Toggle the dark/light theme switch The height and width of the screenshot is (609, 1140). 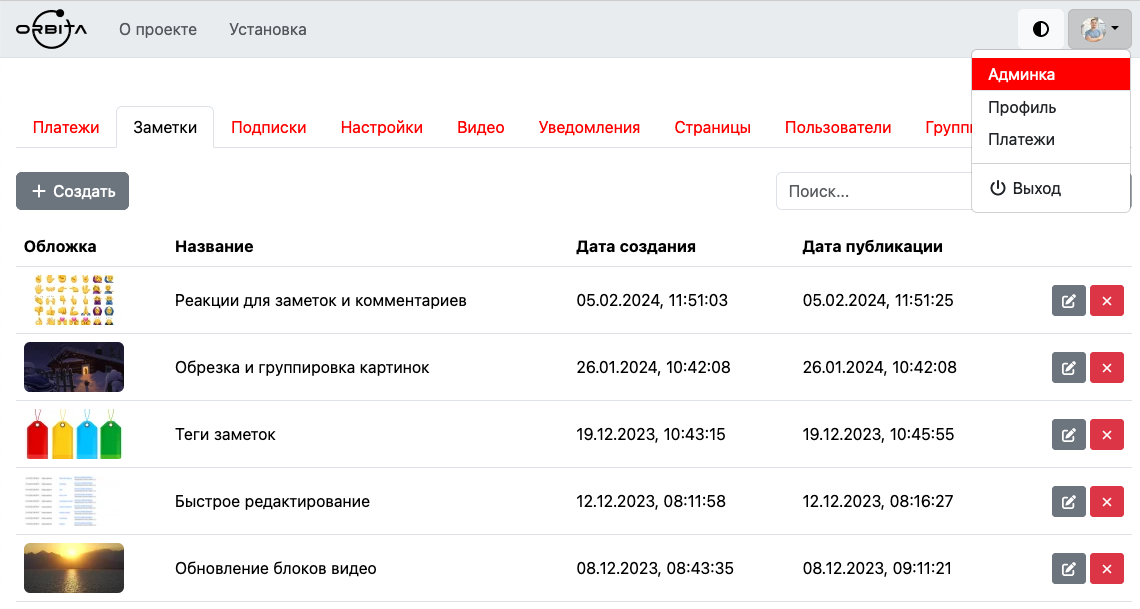1041,29
